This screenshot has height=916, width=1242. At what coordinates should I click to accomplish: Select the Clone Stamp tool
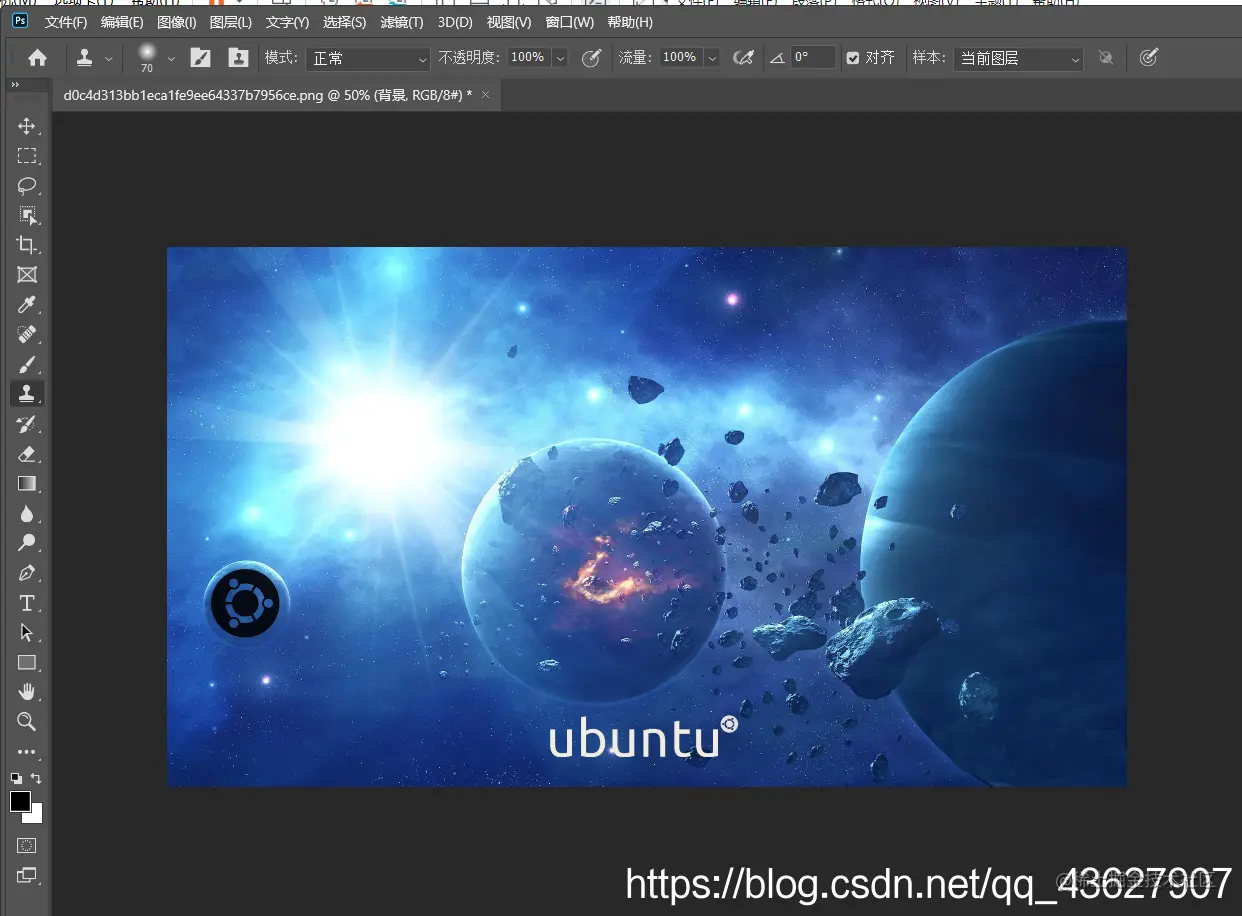pos(27,394)
